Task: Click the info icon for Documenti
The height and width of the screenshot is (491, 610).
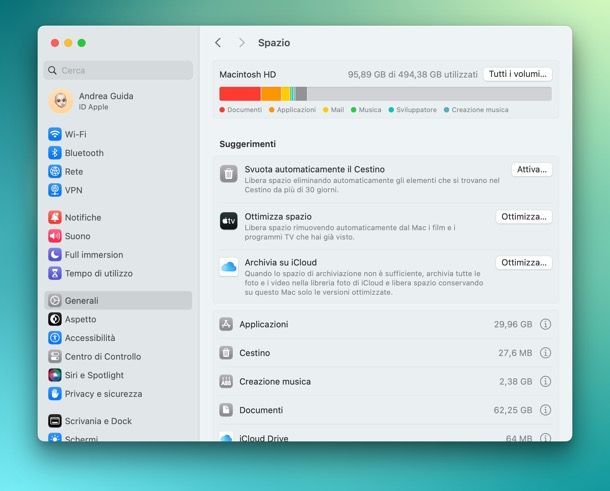Action: (545, 410)
